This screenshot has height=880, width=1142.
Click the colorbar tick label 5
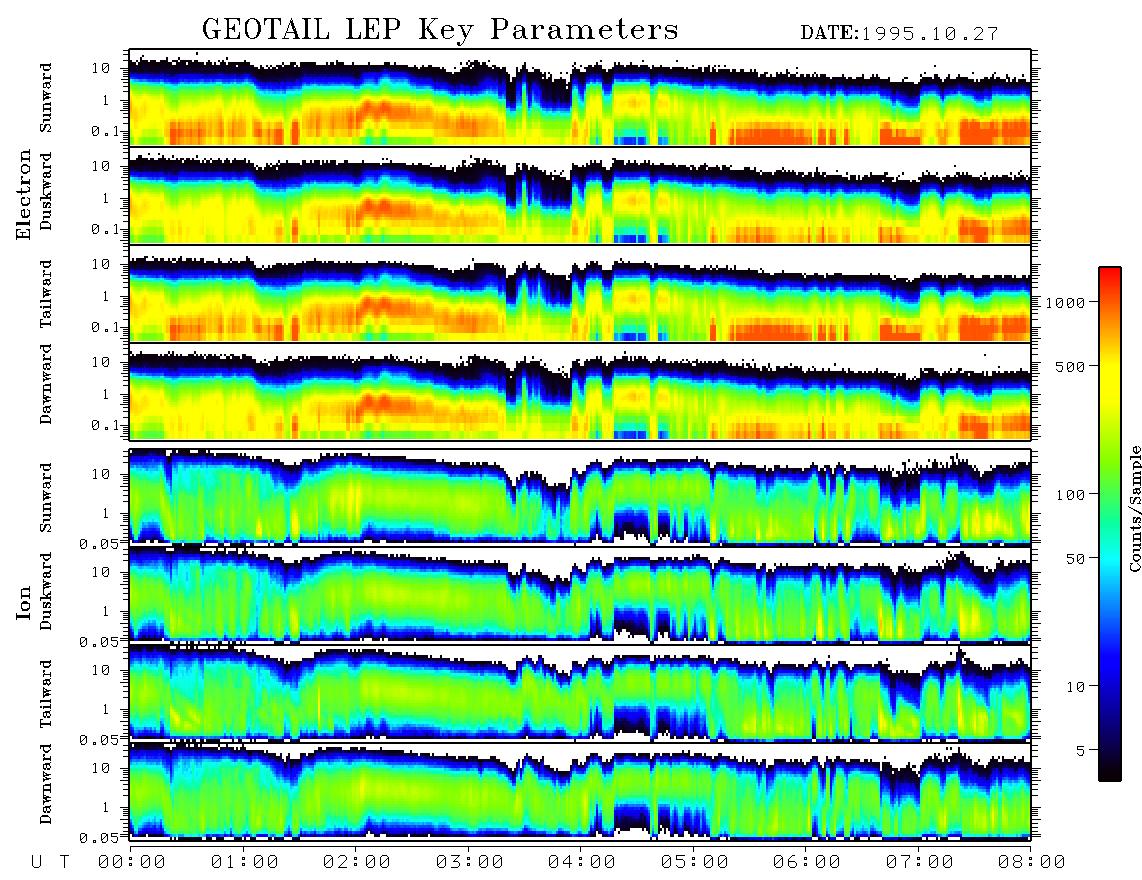(1080, 751)
